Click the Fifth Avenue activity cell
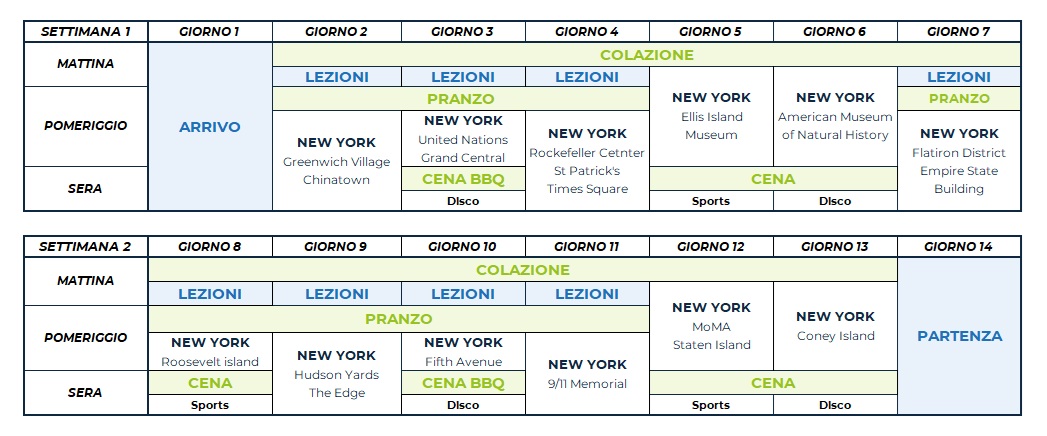 tap(463, 352)
